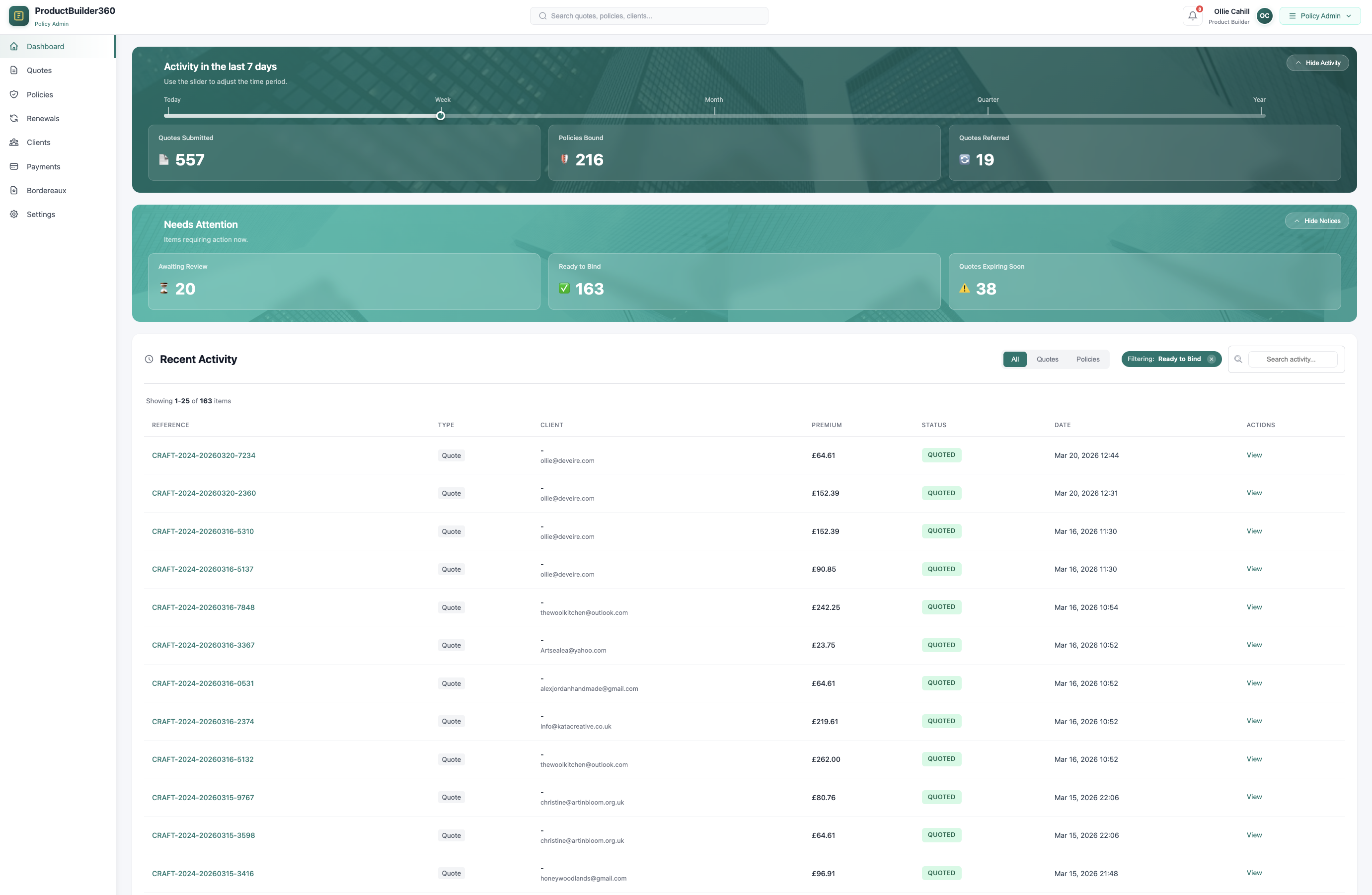Click the Ready to Bind checkmark icon
The height and width of the screenshot is (895, 1372).
[x=564, y=288]
